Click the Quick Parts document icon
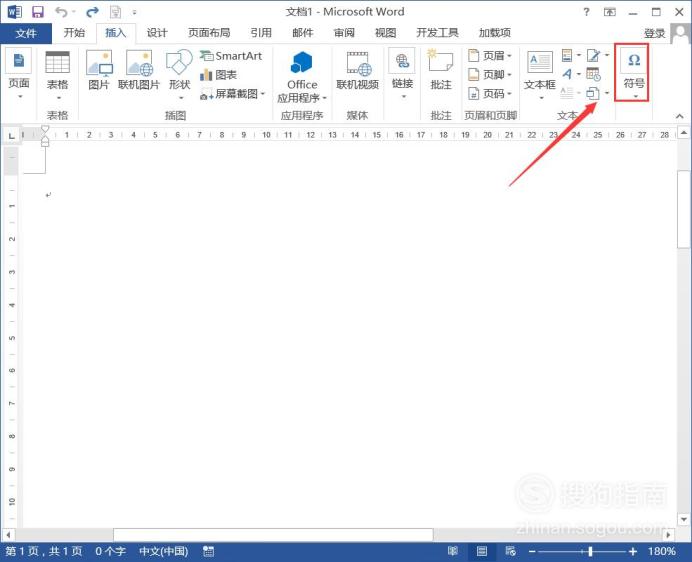692x562 pixels. pos(567,55)
